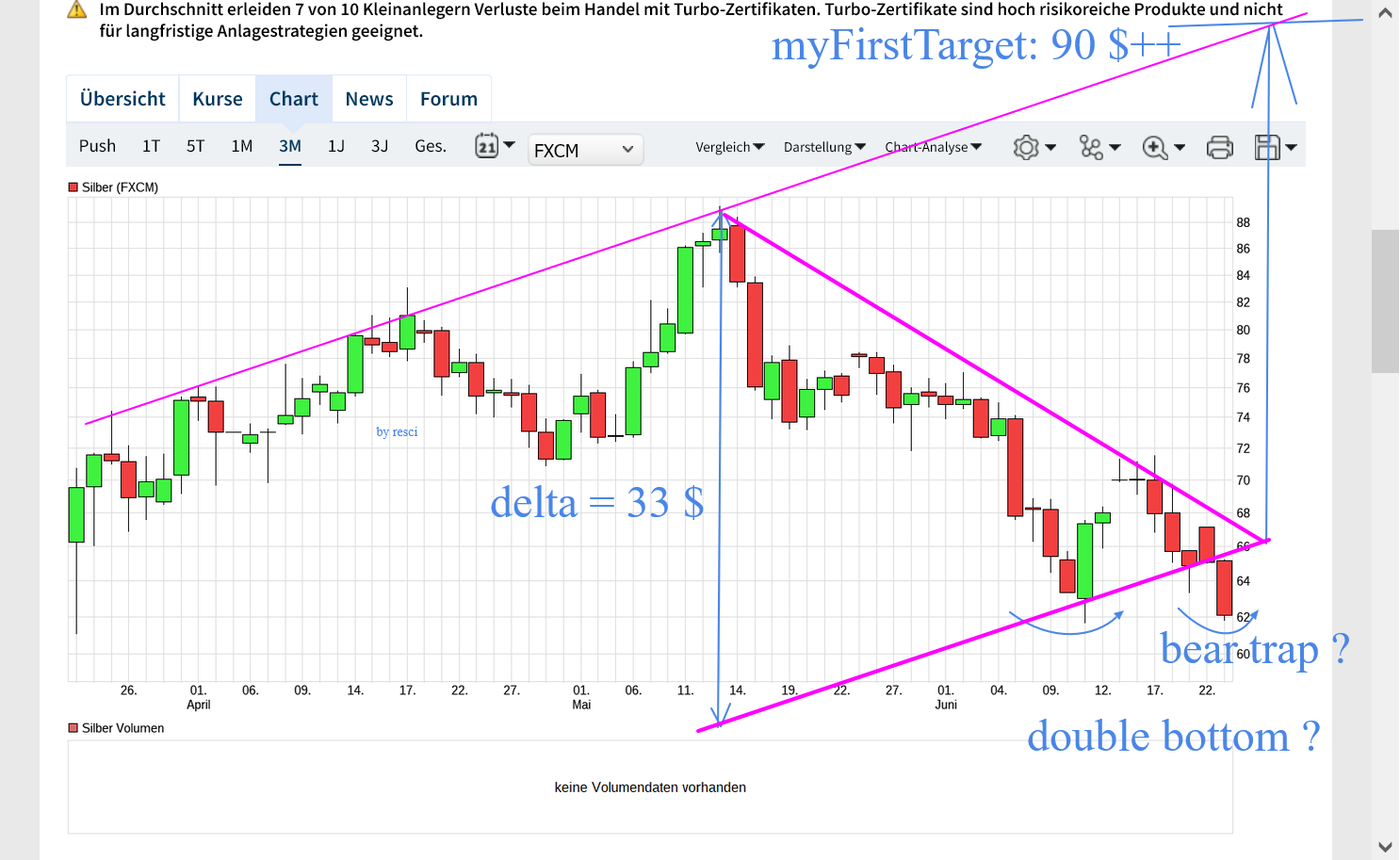Select the 3M timeframe
Image resolution: width=1400 pixels, height=860 pixels.
point(290,146)
